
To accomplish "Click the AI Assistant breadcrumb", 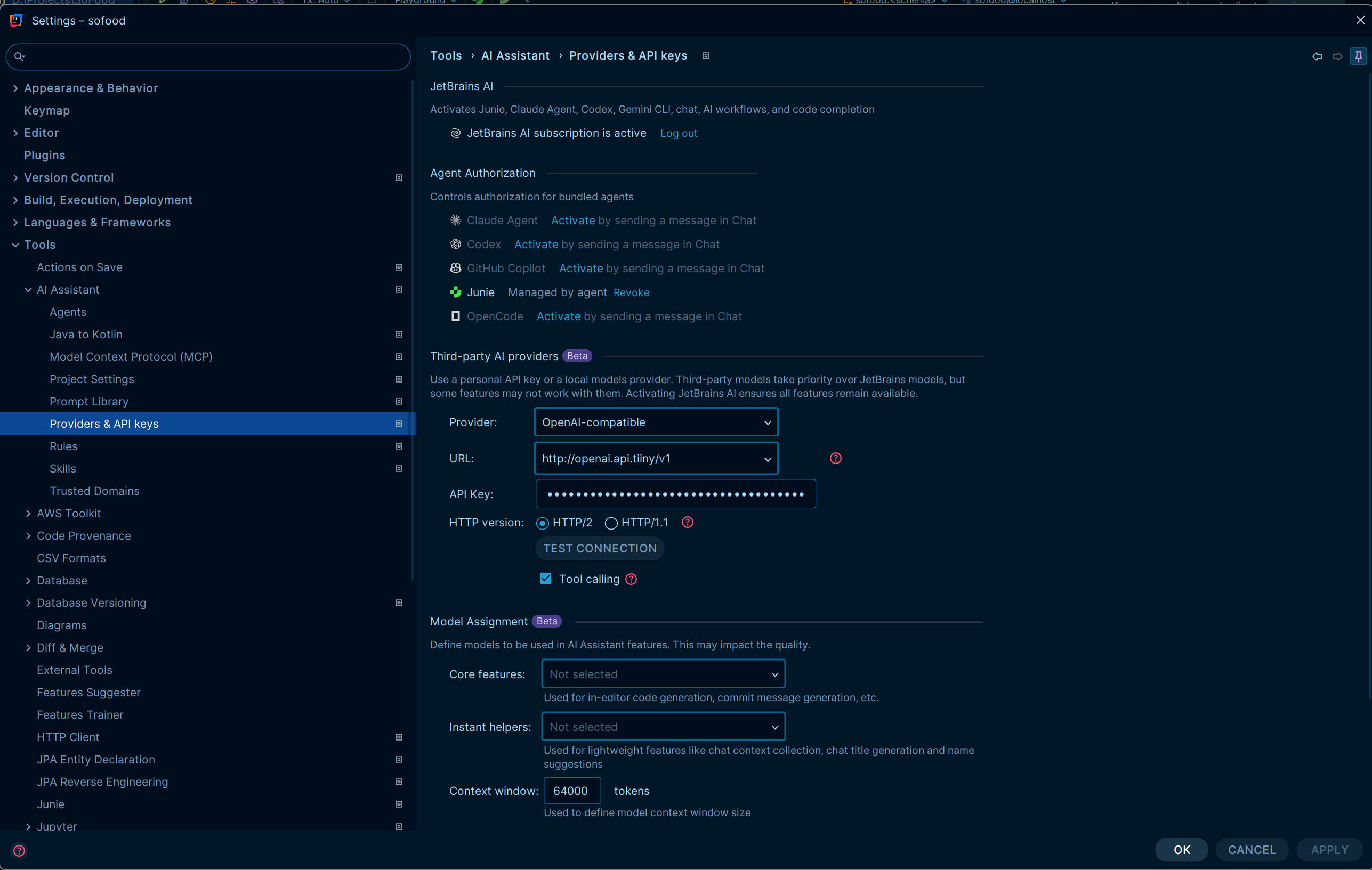I will click(x=515, y=56).
